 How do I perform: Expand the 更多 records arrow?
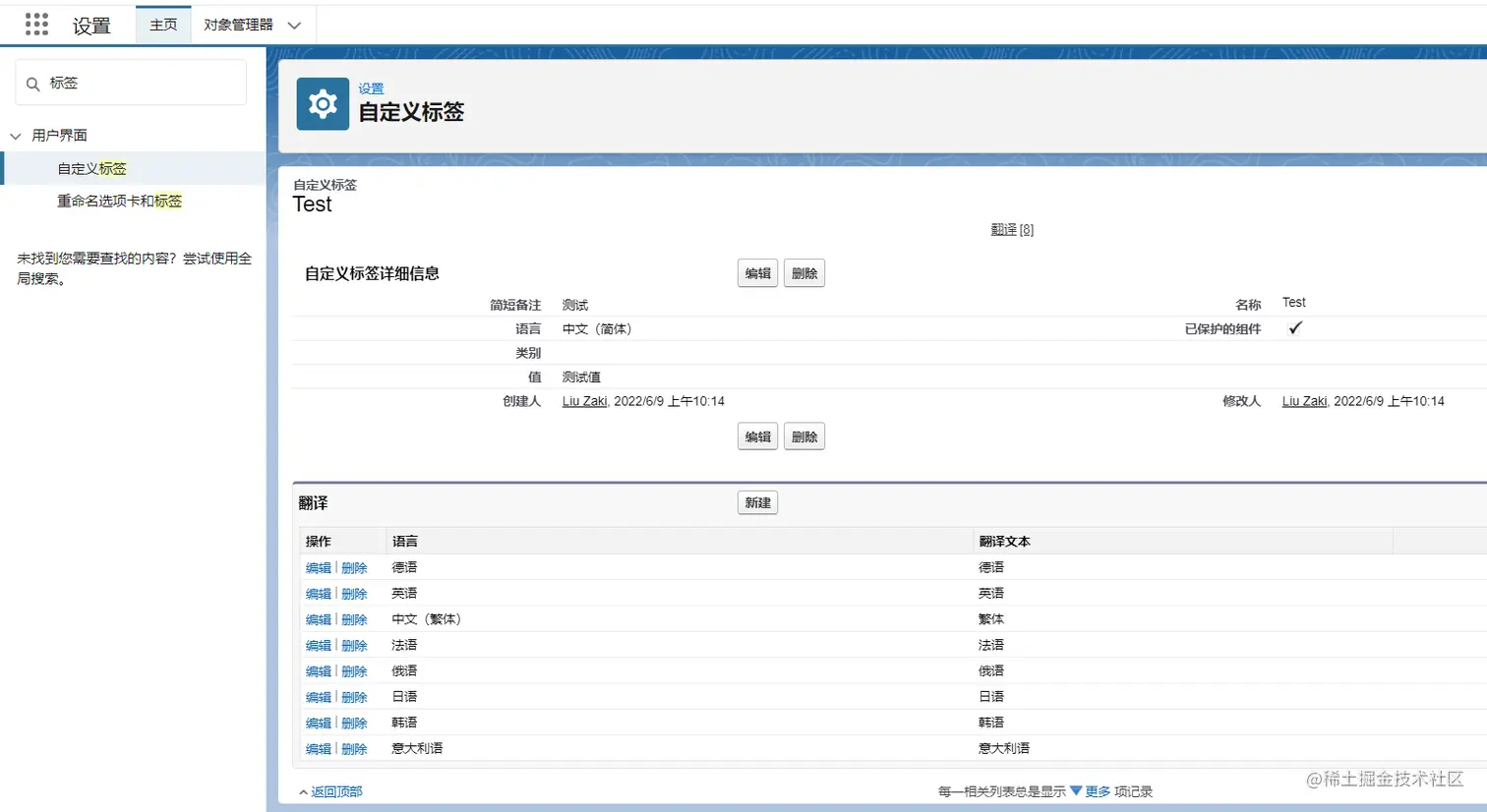coord(1076,790)
